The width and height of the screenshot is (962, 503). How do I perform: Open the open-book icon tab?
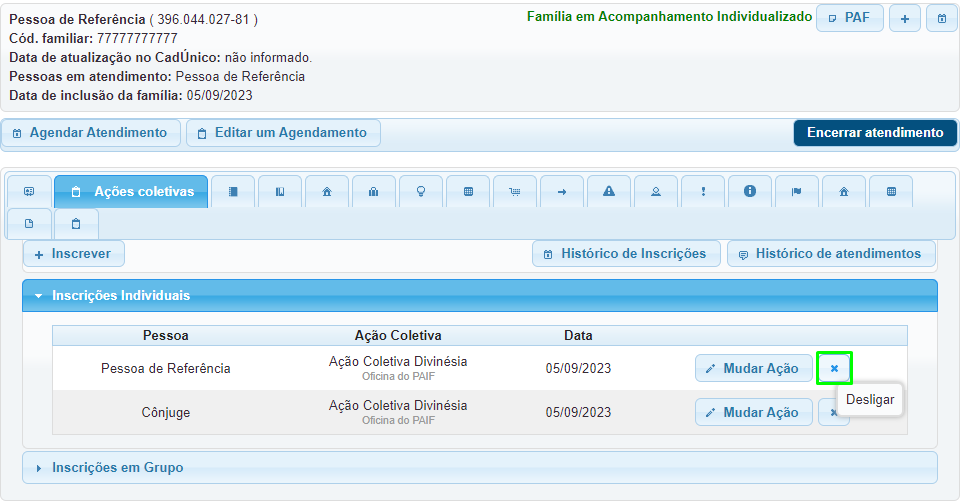[280, 192]
